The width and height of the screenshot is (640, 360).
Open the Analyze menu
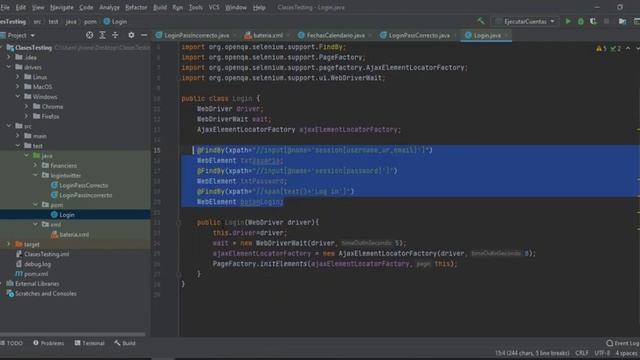(109, 7)
